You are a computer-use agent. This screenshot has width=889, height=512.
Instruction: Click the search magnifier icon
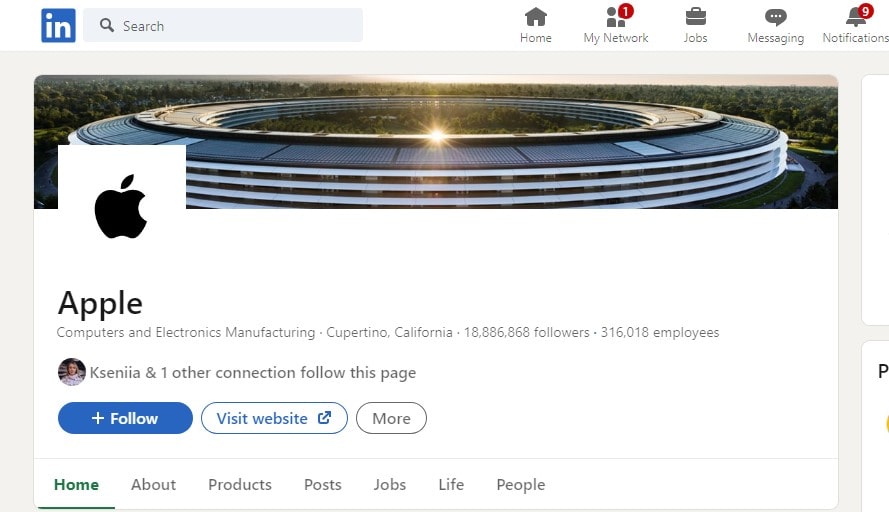coord(107,25)
